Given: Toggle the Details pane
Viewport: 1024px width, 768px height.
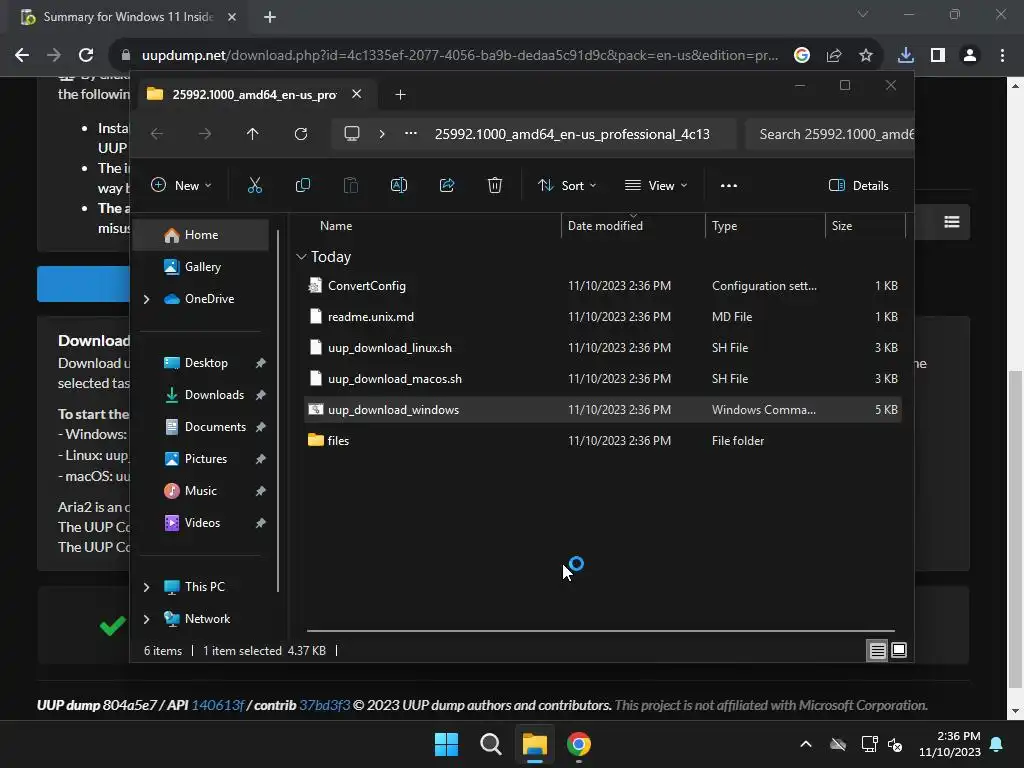Looking at the screenshot, I should point(859,185).
